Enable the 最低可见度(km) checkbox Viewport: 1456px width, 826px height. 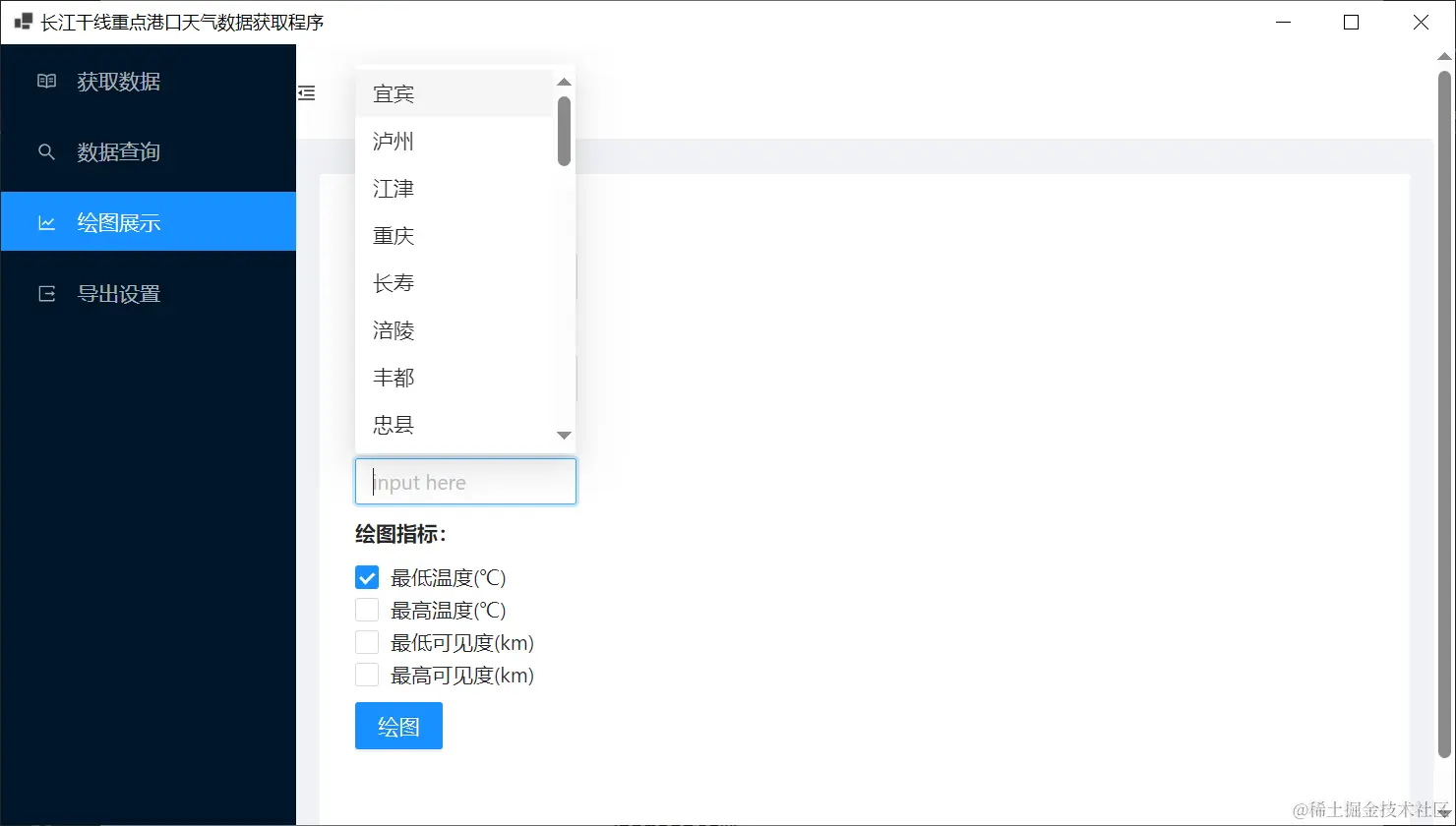pyautogui.click(x=367, y=643)
